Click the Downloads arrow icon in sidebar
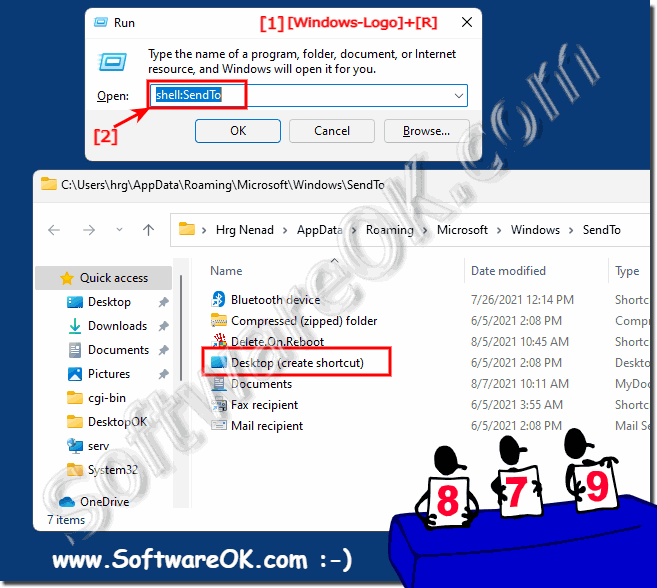 75,326
